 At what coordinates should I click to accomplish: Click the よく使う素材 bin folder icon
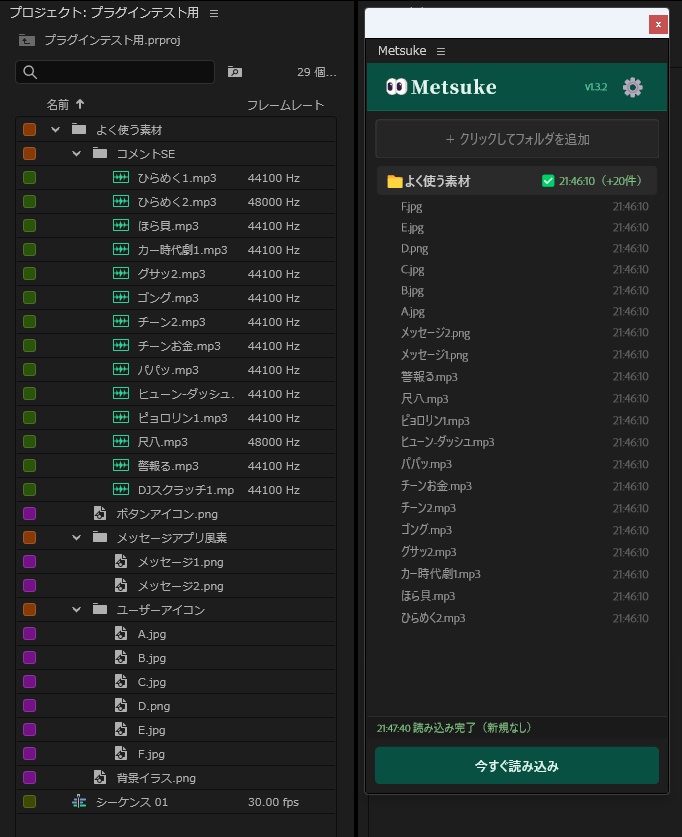pos(79,129)
